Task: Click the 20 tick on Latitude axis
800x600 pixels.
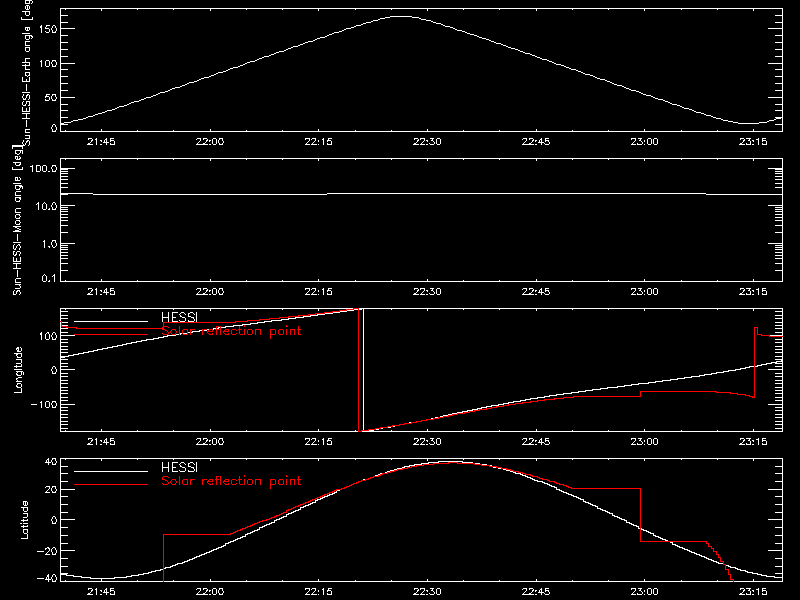Action: [52, 490]
